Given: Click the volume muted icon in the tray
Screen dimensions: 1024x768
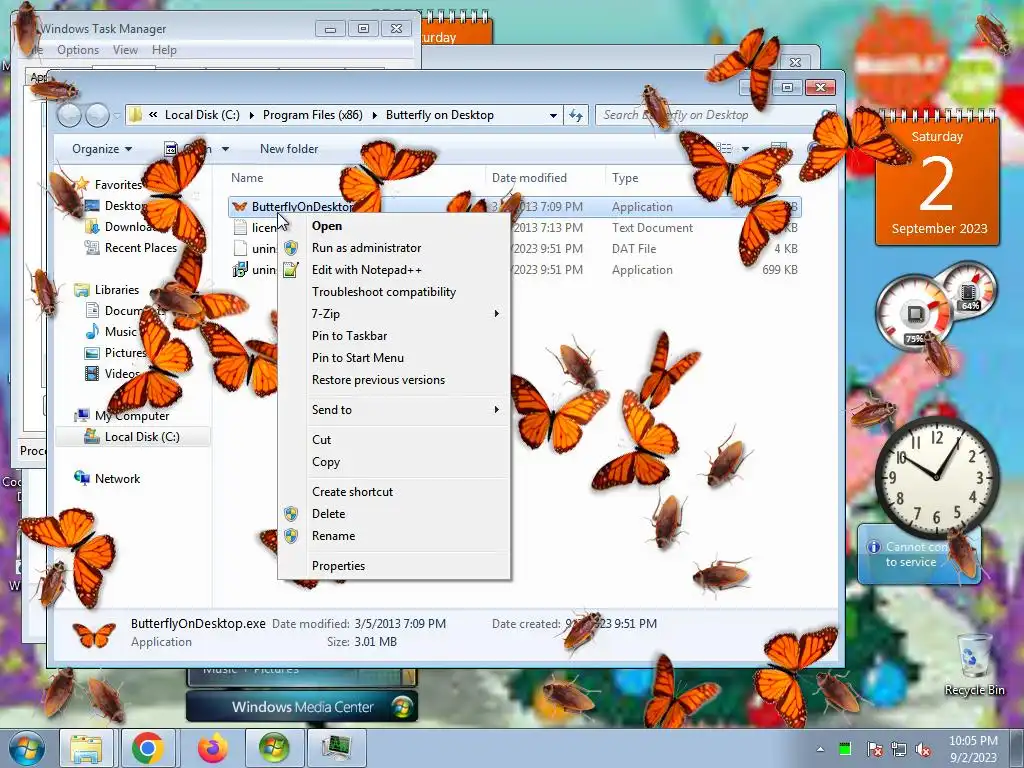Looking at the screenshot, I should tap(923, 749).
